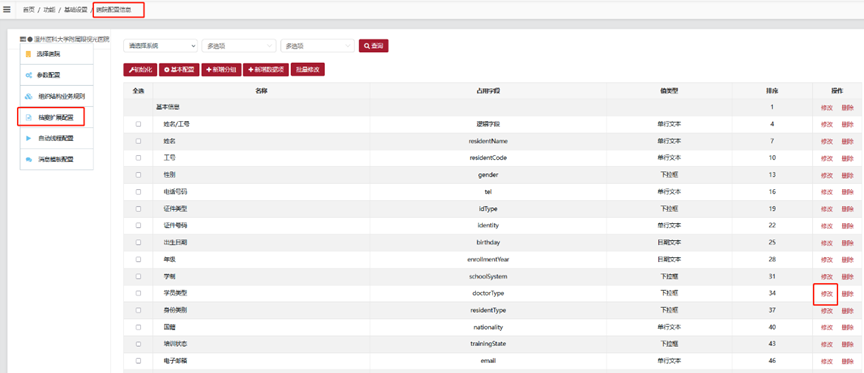
Task: Open 选择医院 with the yellow bookmark icon
Action: (x=57, y=54)
